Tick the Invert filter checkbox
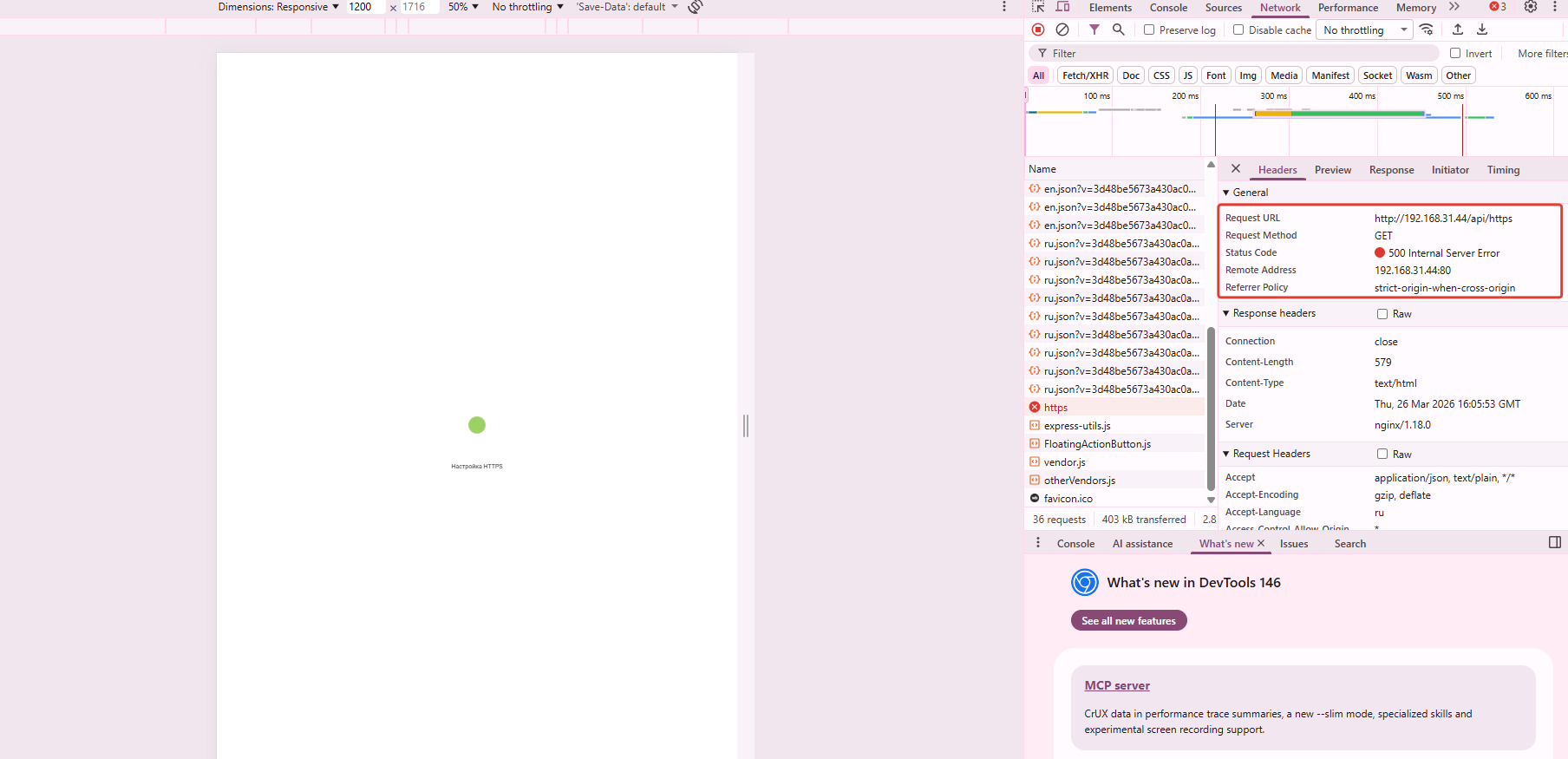Viewport: 1568px width, 759px height. point(1455,54)
